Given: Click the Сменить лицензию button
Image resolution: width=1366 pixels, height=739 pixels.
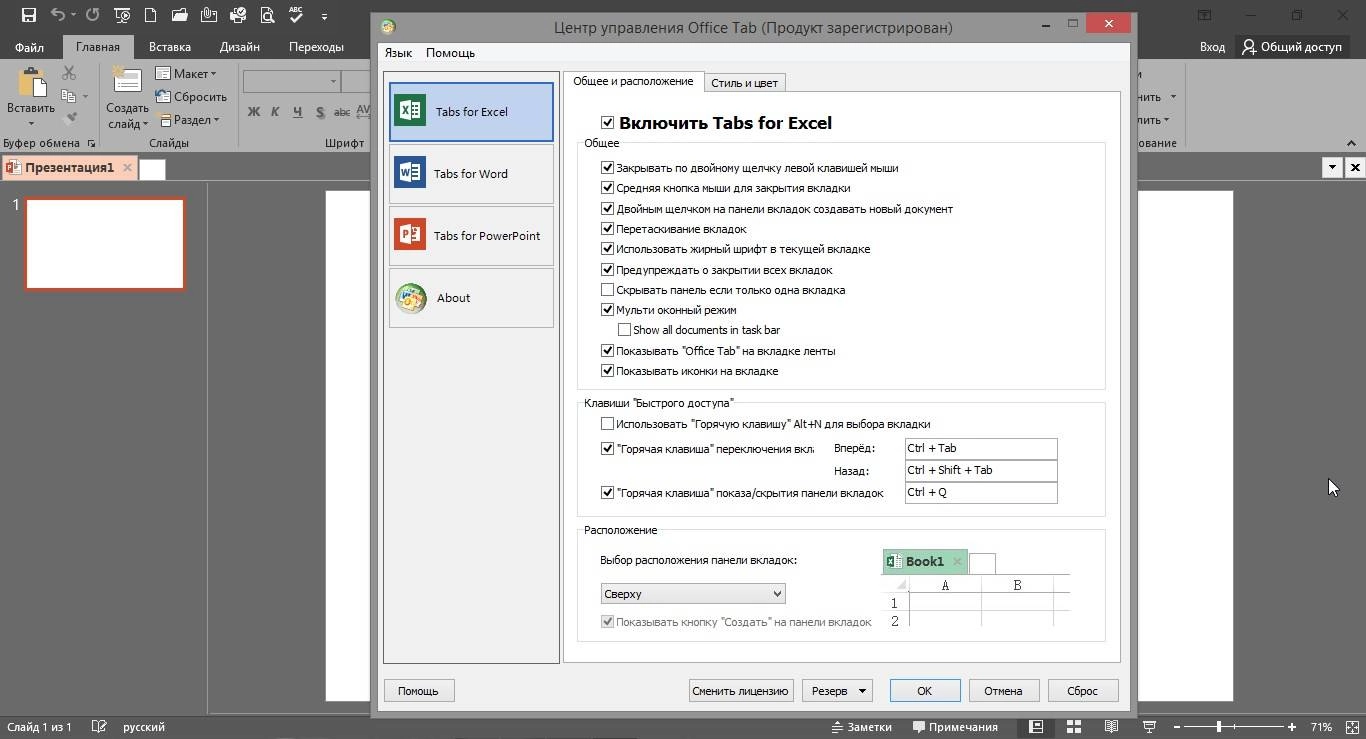Looking at the screenshot, I should [742, 691].
